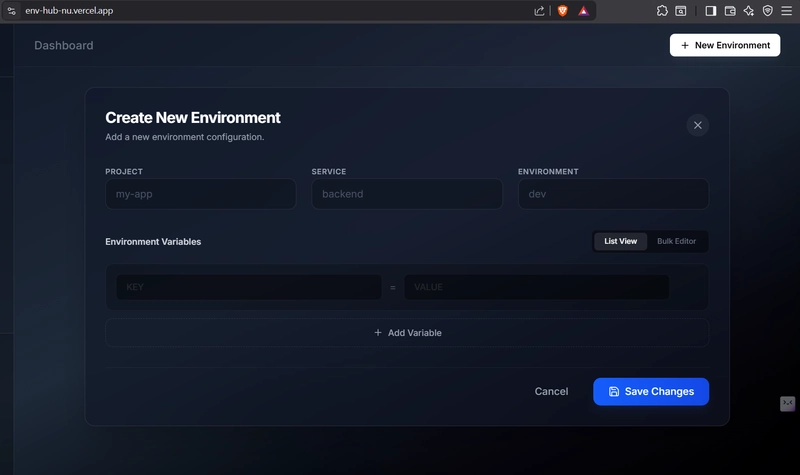
Task: Close the Create New Environment dialog
Action: (697, 125)
